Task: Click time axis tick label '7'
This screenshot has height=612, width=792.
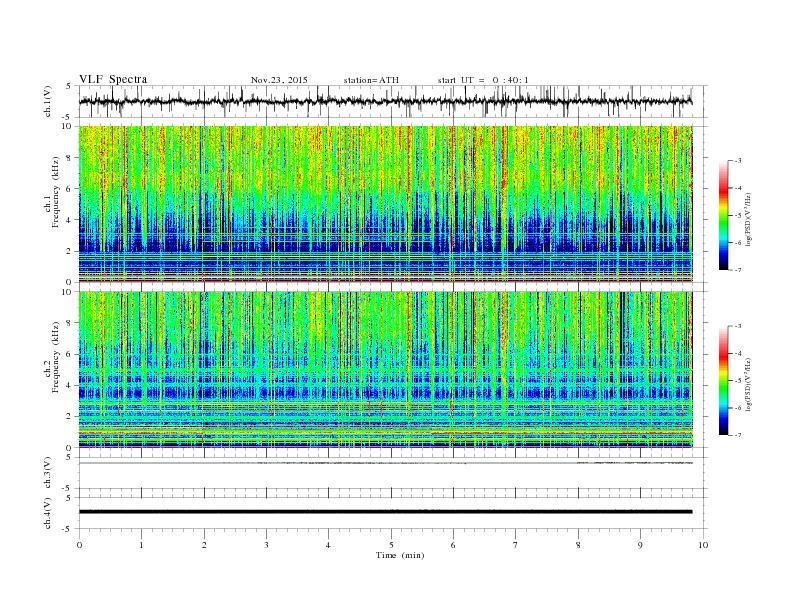Action: pos(516,545)
